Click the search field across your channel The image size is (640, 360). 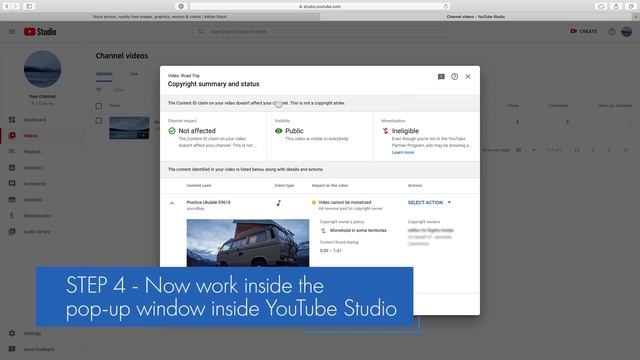(x=320, y=31)
